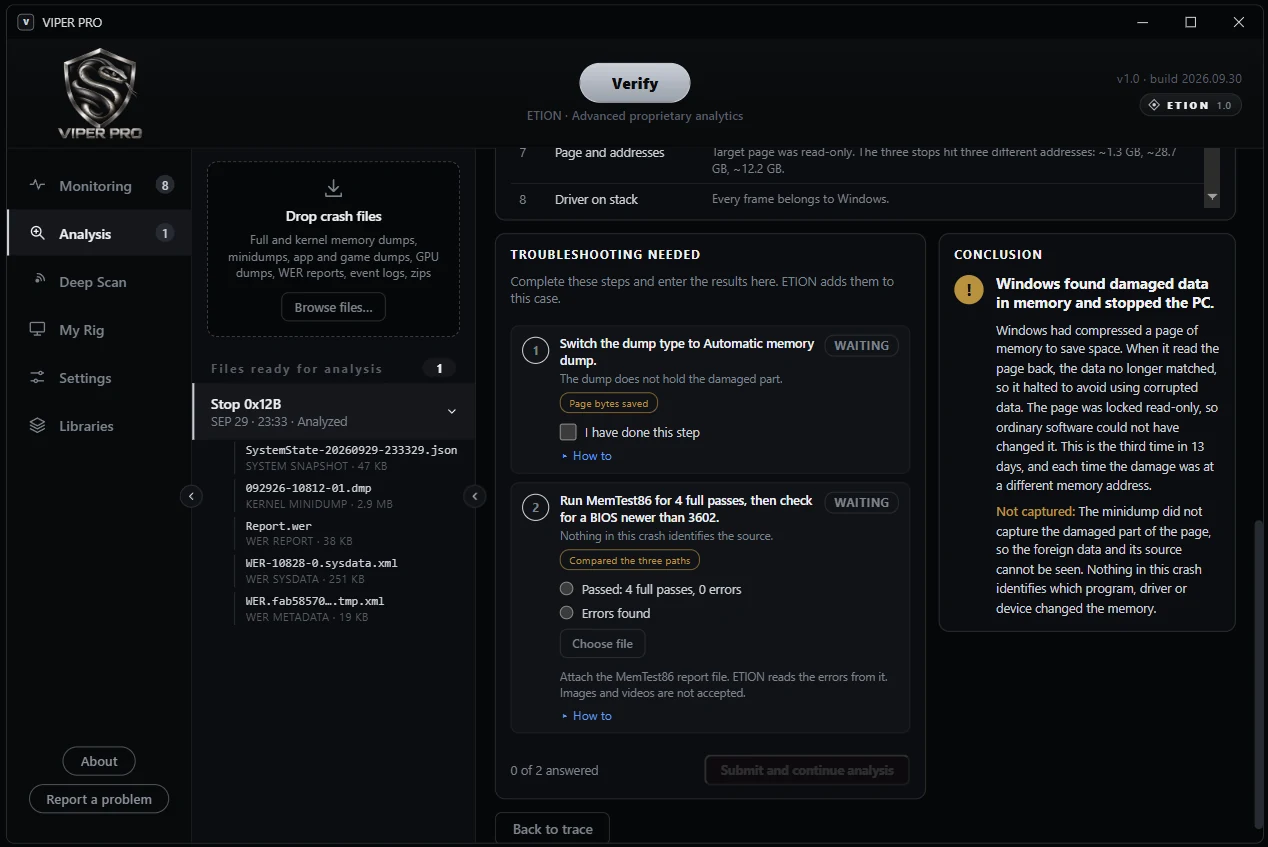
Task: Click step 1 WAITING status label
Action: pyautogui.click(x=861, y=346)
